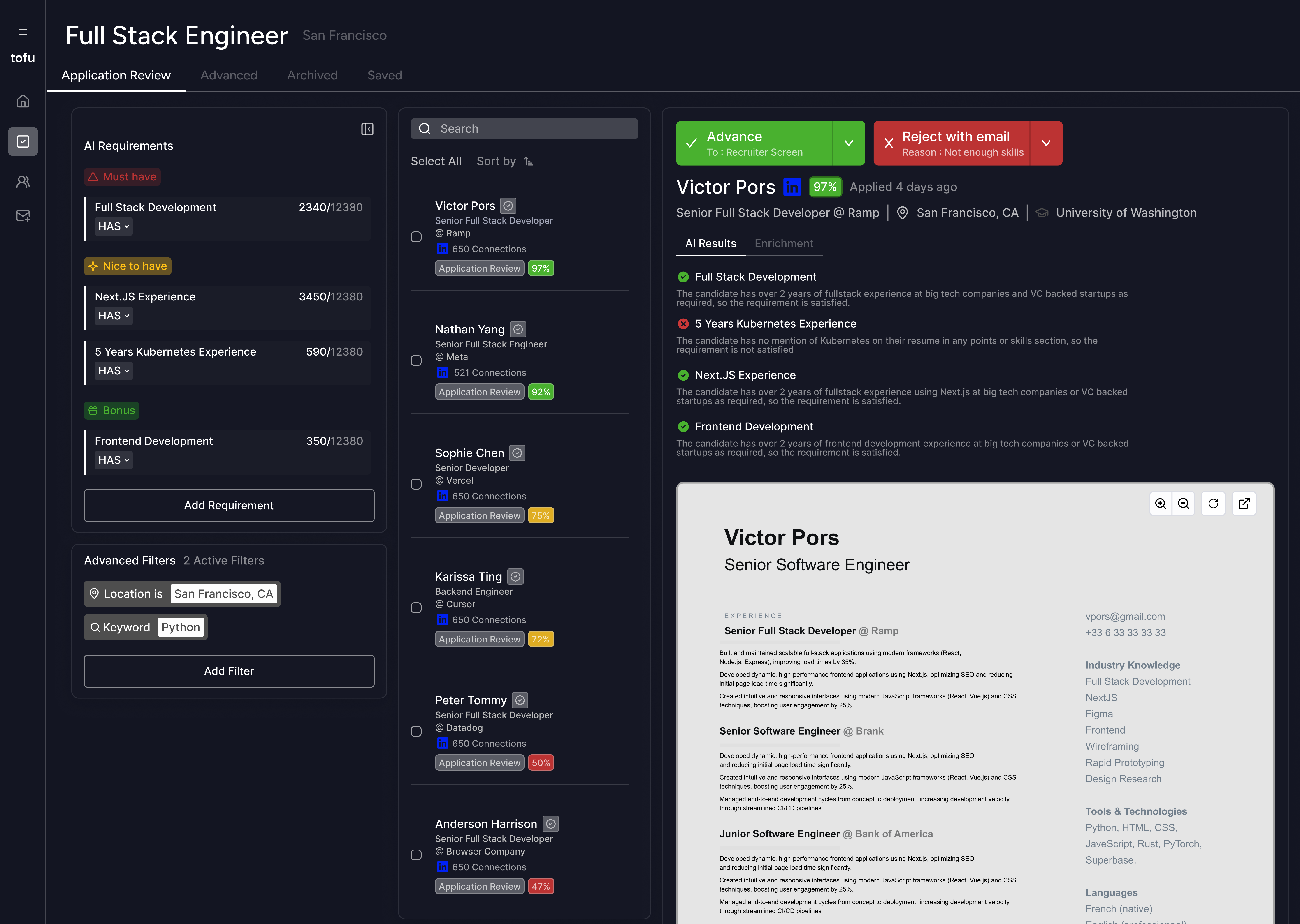Viewport: 1300px width, 924px height.
Task: Open LinkedIn icon in Sophie Chen's card
Action: (442, 496)
